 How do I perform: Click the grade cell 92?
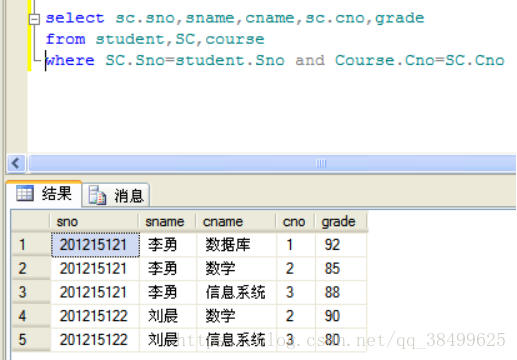coord(341,245)
